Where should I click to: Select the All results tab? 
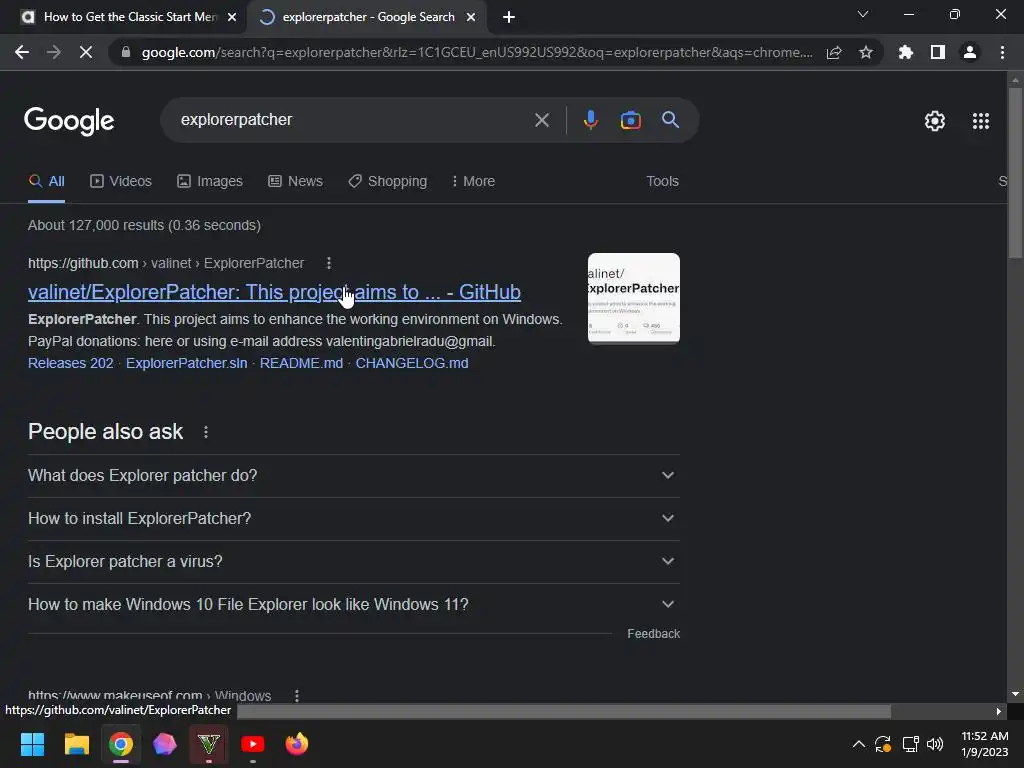click(x=46, y=182)
